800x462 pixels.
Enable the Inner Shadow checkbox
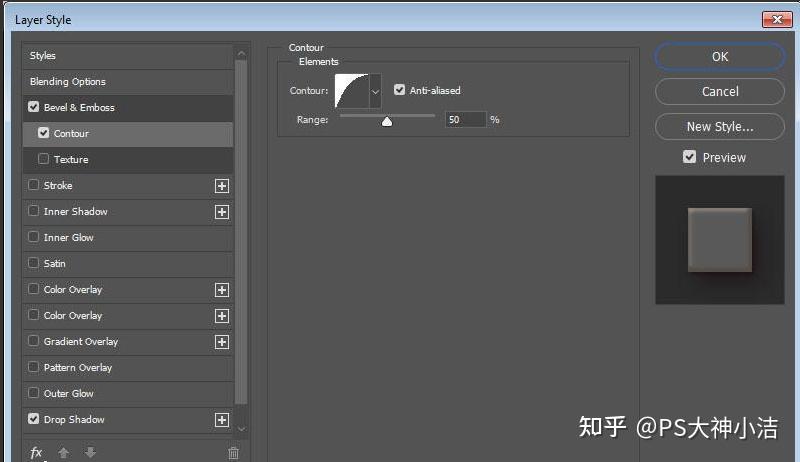click(x=34, y=211)
